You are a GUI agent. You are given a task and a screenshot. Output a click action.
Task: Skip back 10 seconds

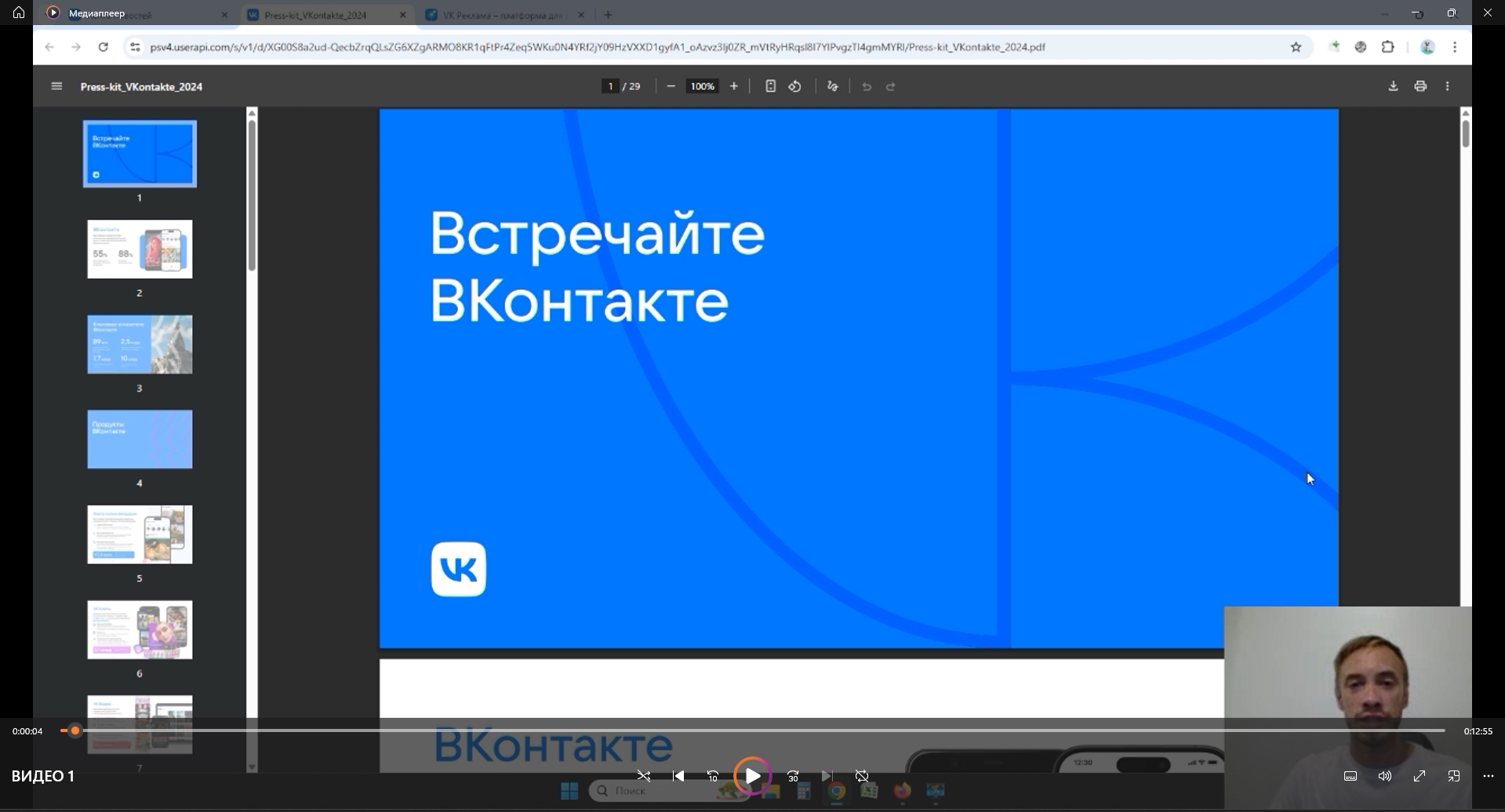tap(713, 776)
